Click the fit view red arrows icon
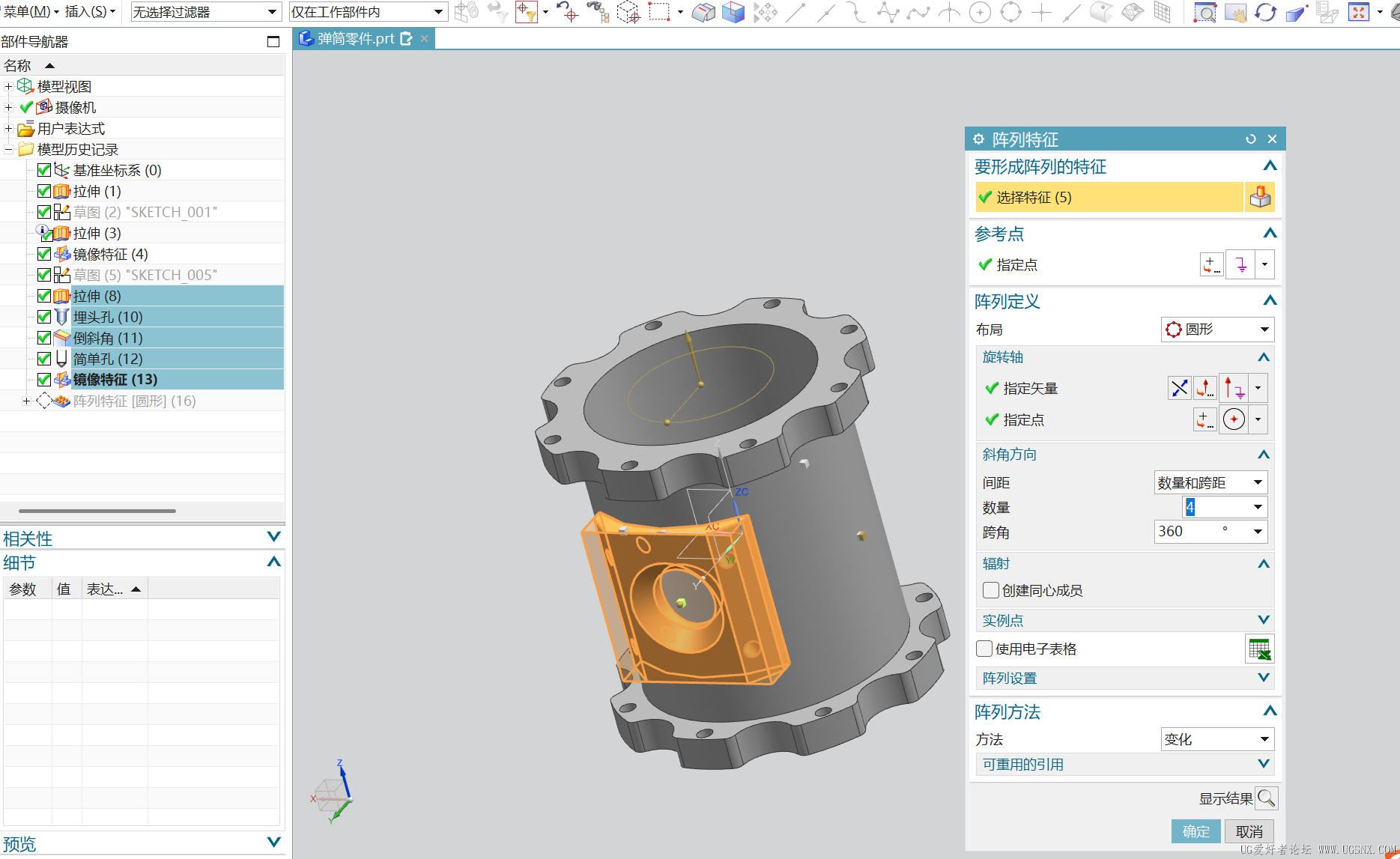Image resolution: width=1400 pixels, height=859 pixels. (1359, 12)
